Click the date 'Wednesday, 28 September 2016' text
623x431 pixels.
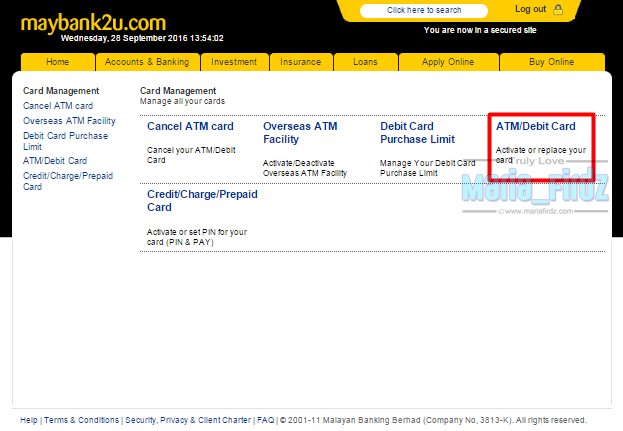click(x=124, y=38)
